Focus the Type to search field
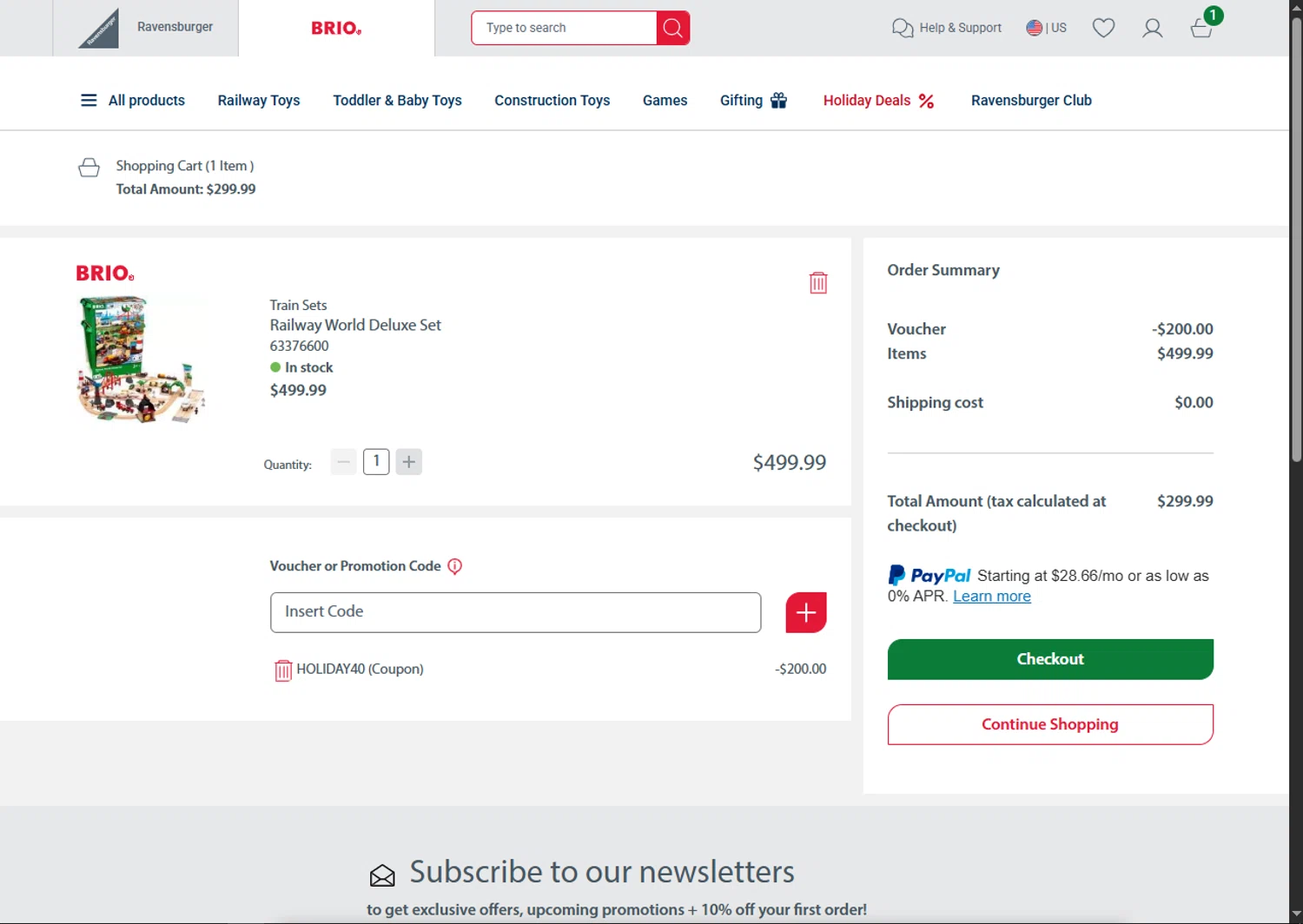 click(564, 28)
